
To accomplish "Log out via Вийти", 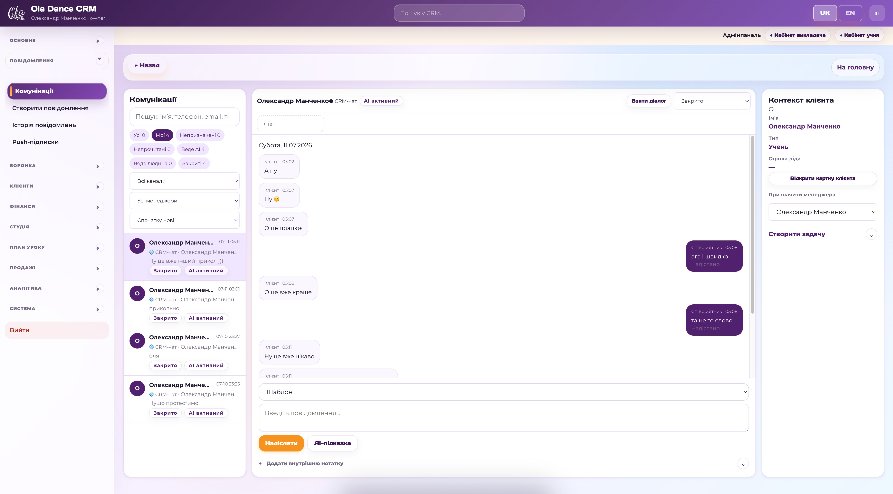I will click(x=56, y=330).
